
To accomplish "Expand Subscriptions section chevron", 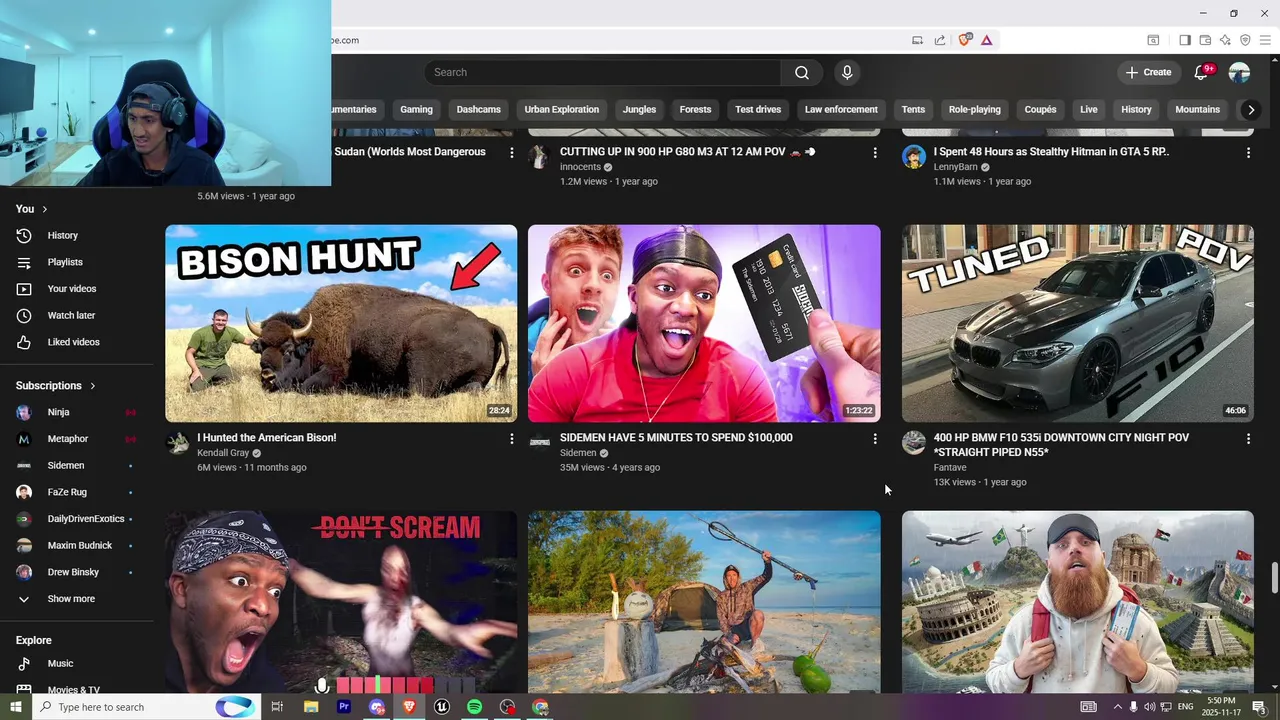I will point(93,386).
